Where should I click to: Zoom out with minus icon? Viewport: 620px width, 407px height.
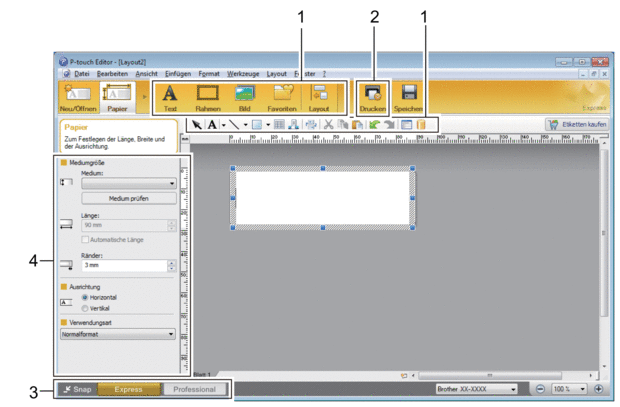[540, 389]
